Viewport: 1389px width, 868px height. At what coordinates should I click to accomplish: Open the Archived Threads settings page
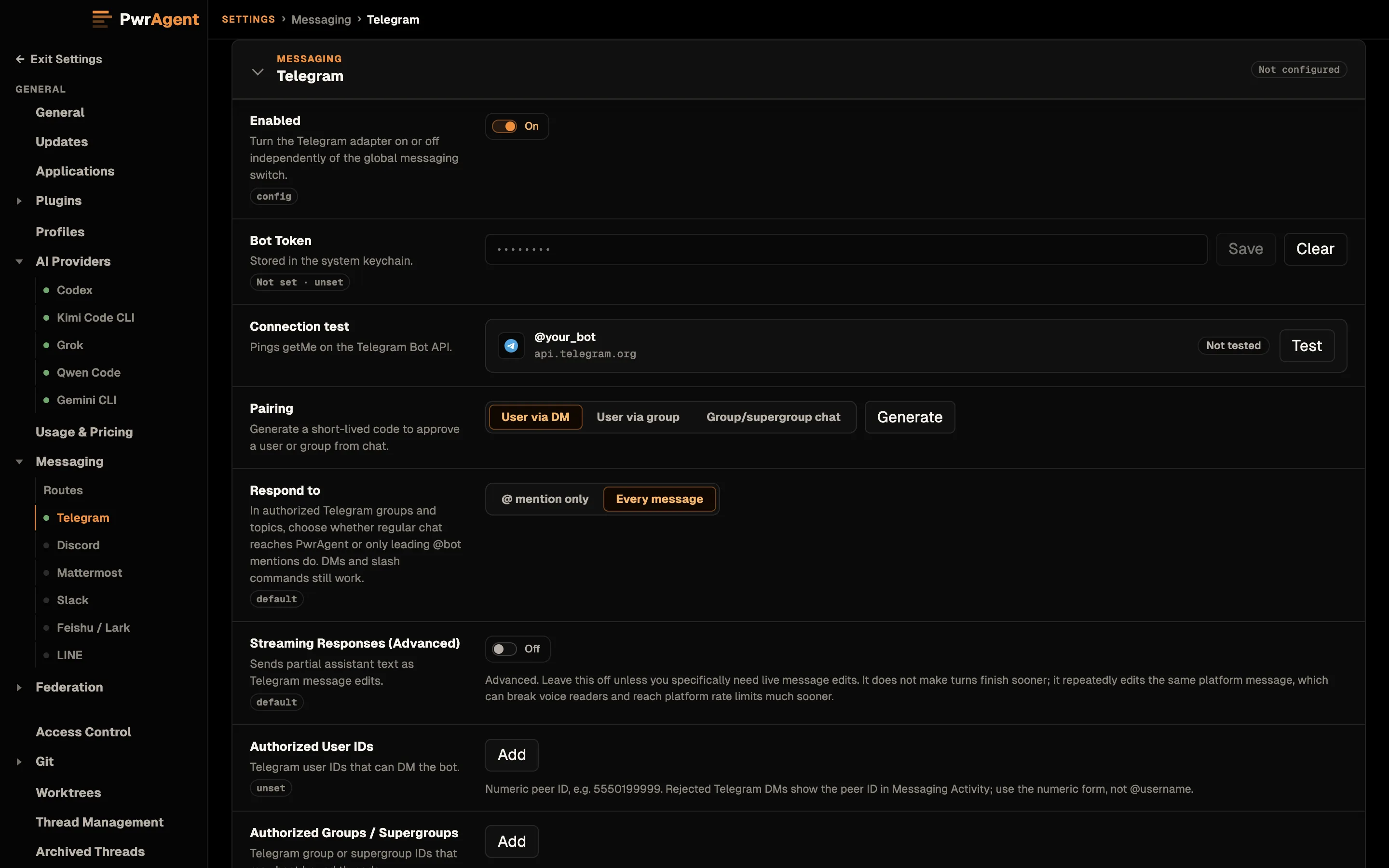pyautogui.click(x=90, y=851)
